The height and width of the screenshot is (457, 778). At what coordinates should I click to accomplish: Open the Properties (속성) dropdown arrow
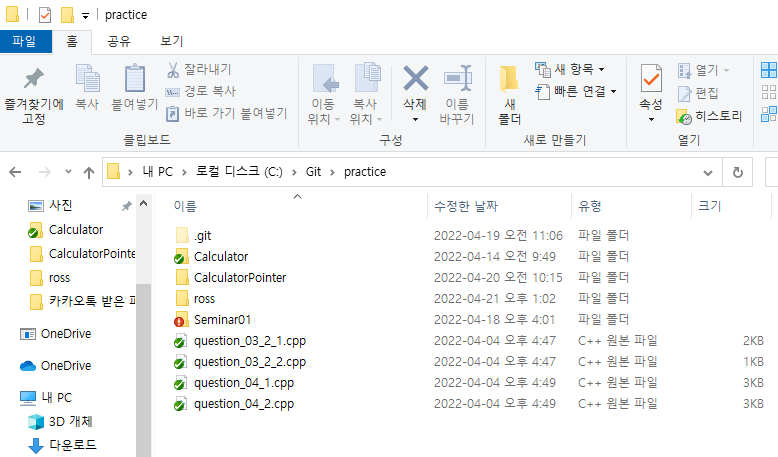pos(651,120)
